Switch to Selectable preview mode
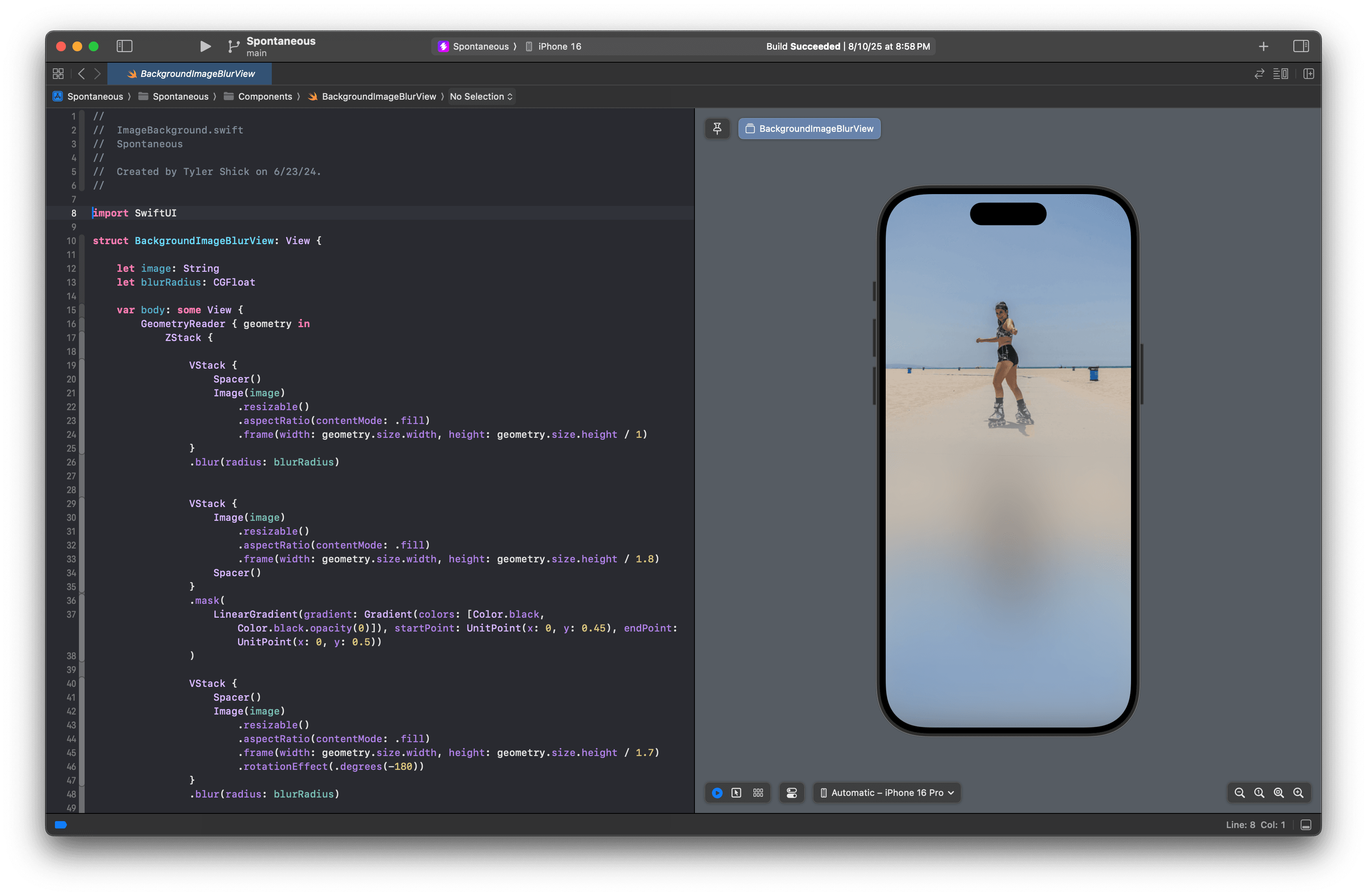The image size is (1367, 896). pos(736,793)
